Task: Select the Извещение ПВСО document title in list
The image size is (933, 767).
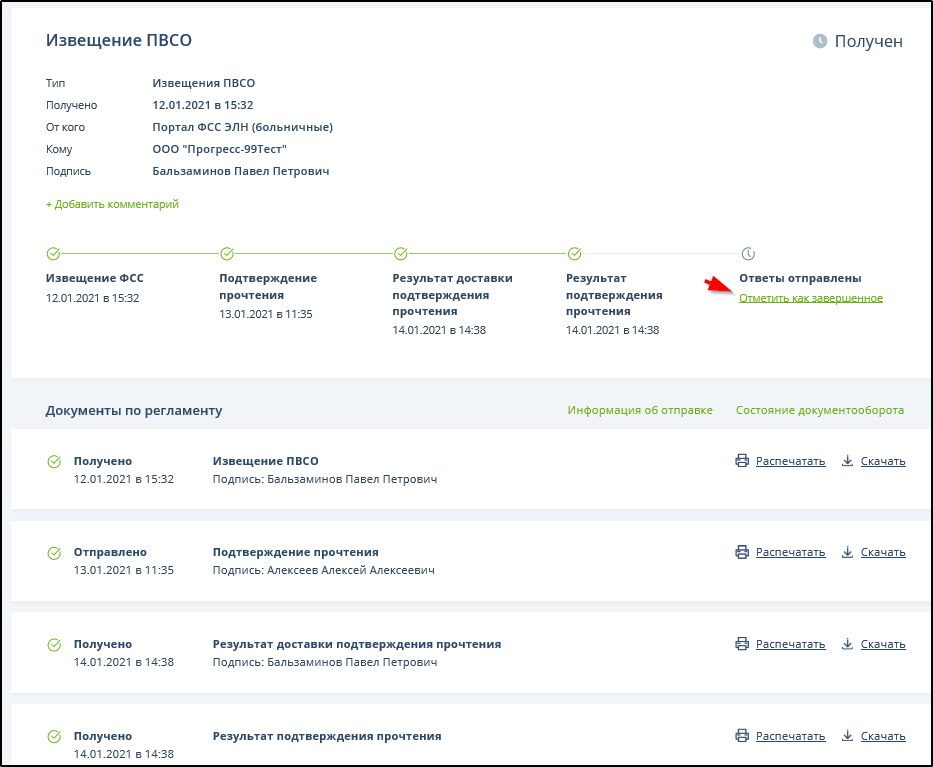Action: (x=266, y=461)
